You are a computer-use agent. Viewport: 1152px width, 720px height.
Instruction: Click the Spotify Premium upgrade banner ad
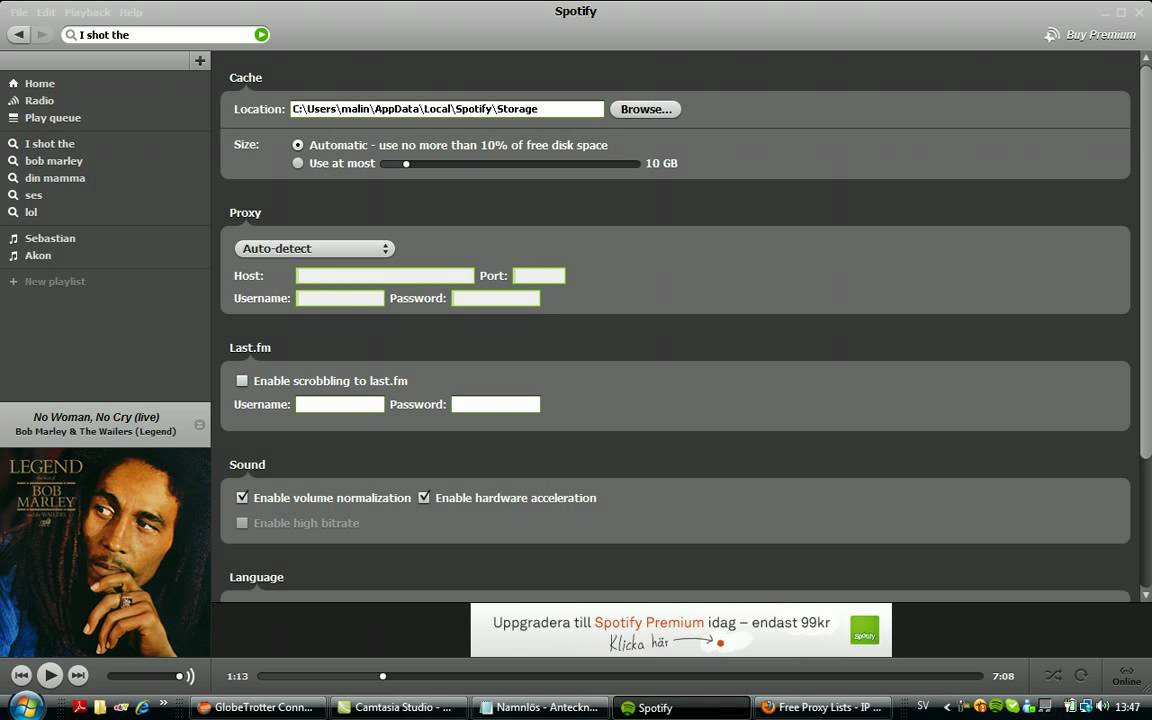tap(681, 630)
